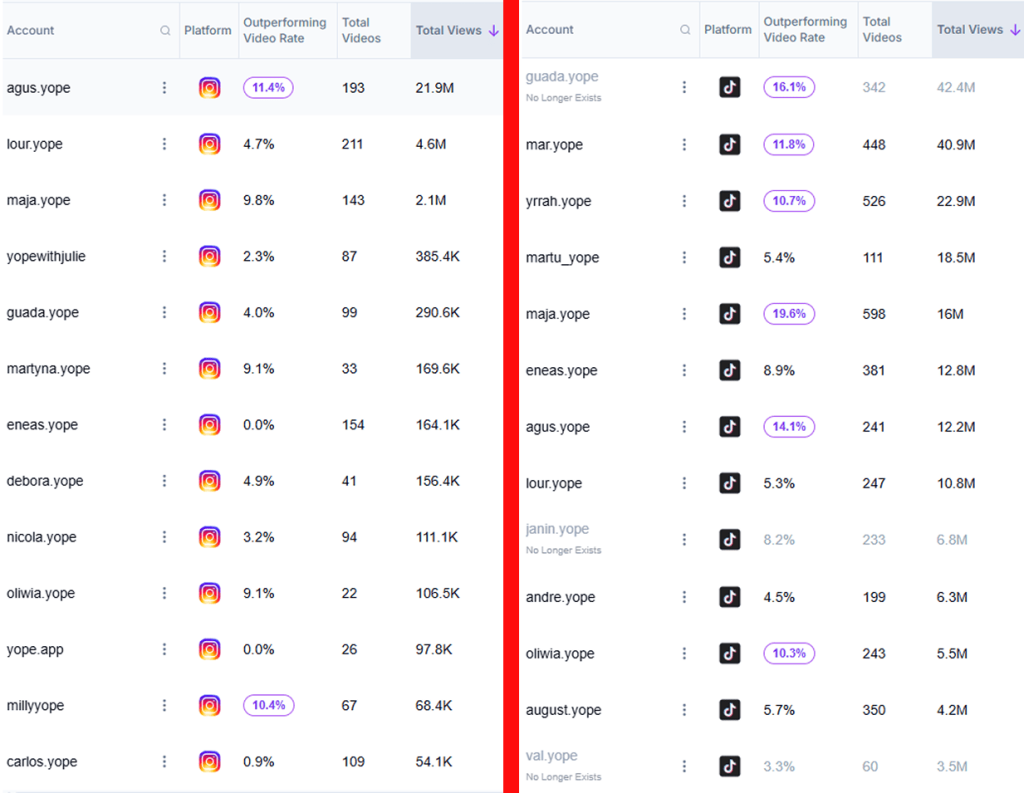
Task: Click the 11.4% outperforming badge for agus.yope
Action: [268, 88]
